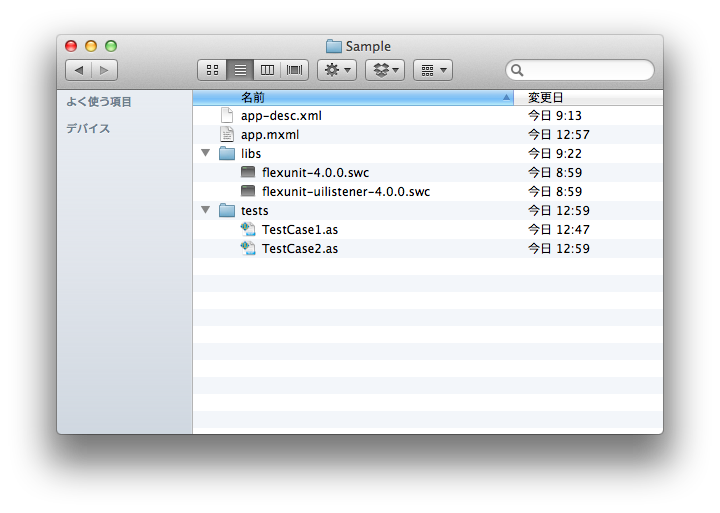720x513 pixels.
Task: Close the Sample window with red button
Action: (x=71, y=46)
